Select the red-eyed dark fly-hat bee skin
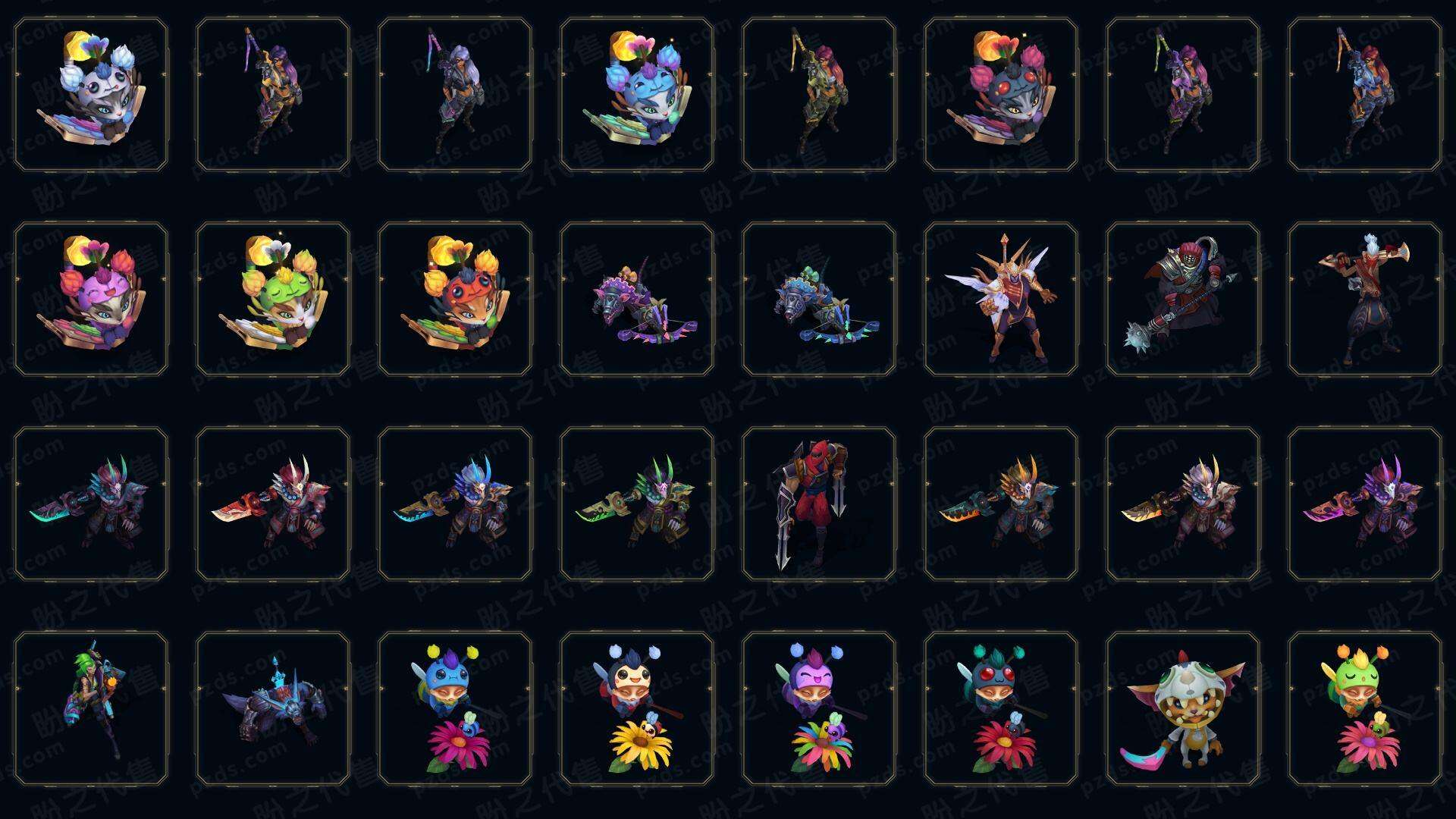1456x819 pixels. 1001,708
